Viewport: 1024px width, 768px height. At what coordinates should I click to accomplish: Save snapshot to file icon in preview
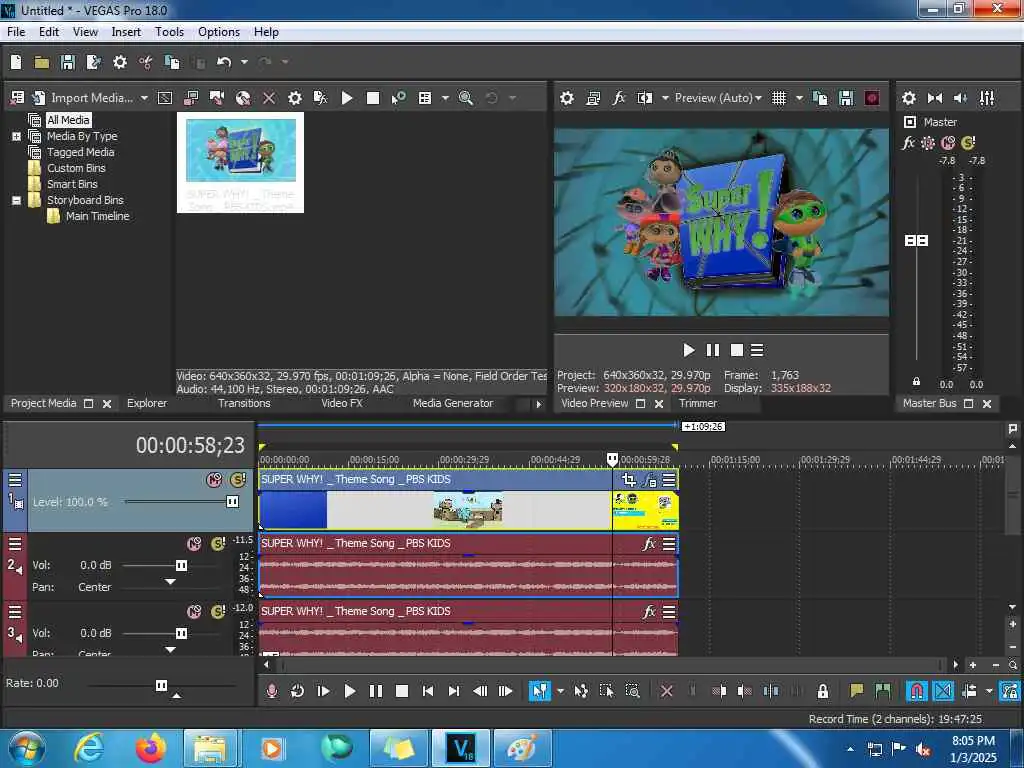[x=846, y=98]
